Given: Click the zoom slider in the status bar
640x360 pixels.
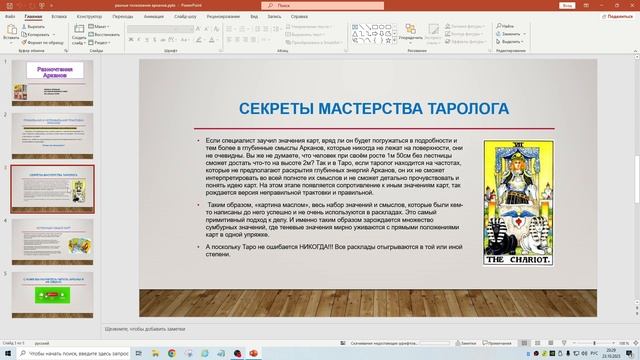Looking at the screenshot, I should point(594,343).
